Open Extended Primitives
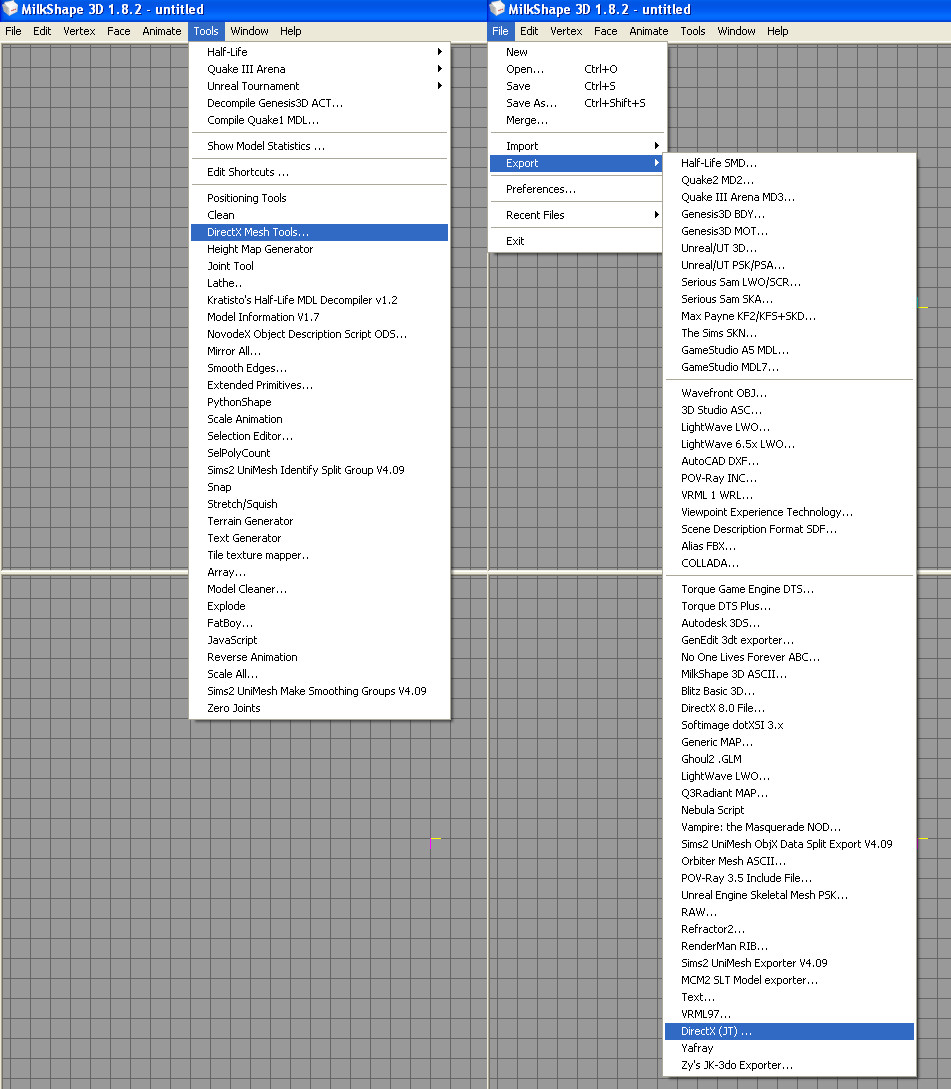951x1089 pixels. (x=319, y=385)
